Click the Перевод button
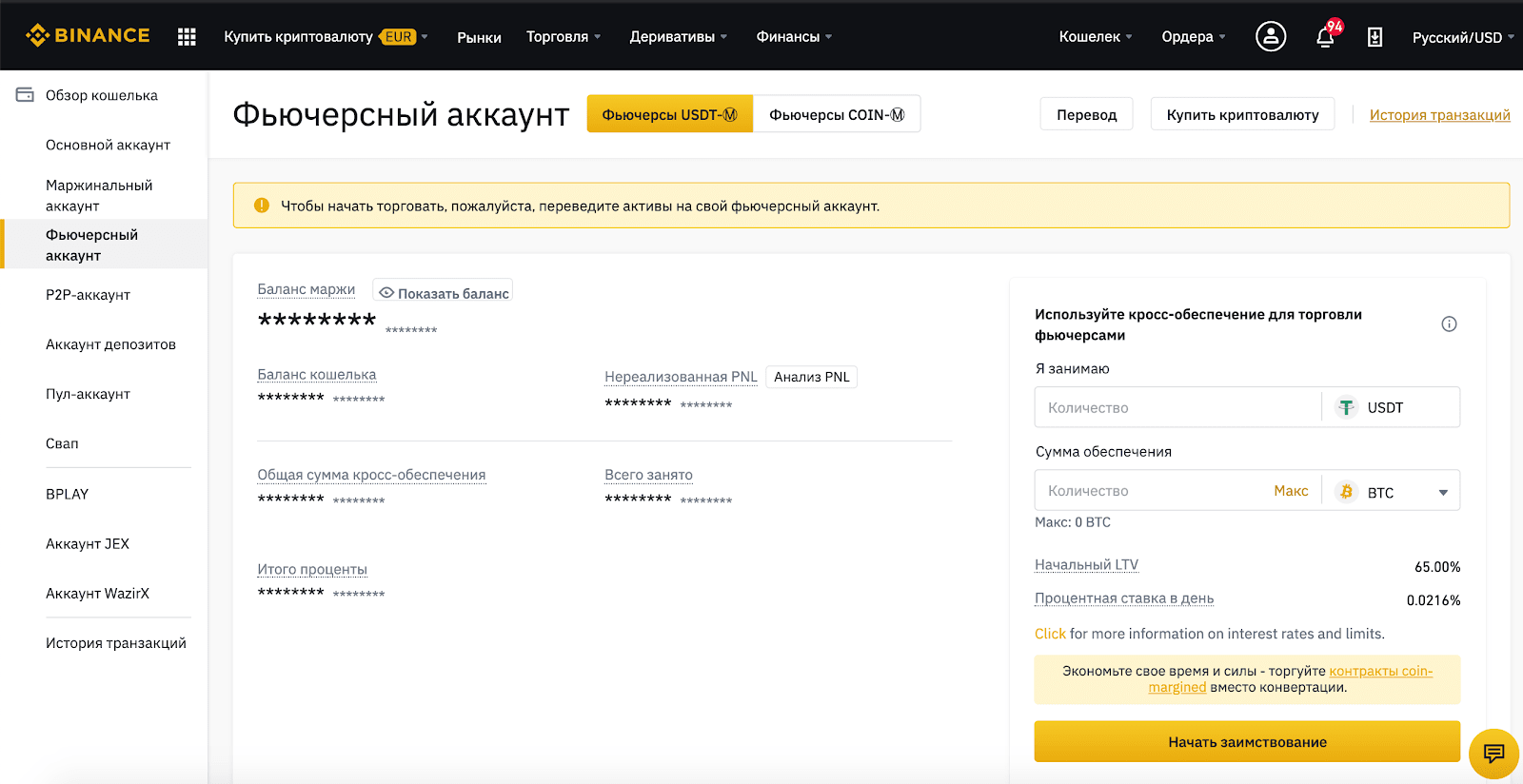Image resolution: width=1523 pixels, height=784 pixels. (1086, 114)
